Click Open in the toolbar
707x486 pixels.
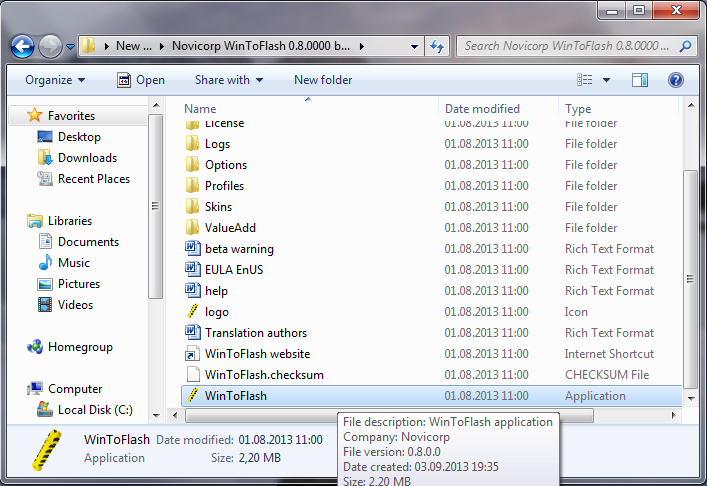(x=141, y=80)
